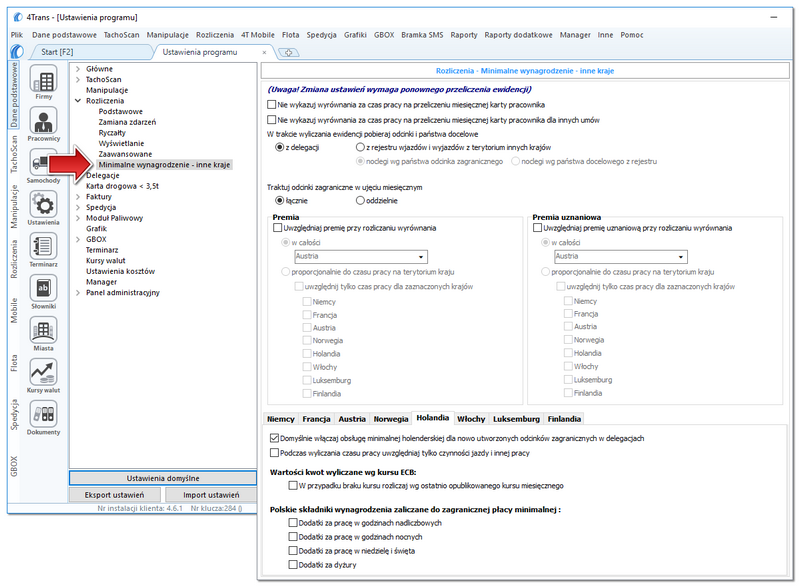
Task: Expand the Spedycja tree node
Action: point(78,208)
